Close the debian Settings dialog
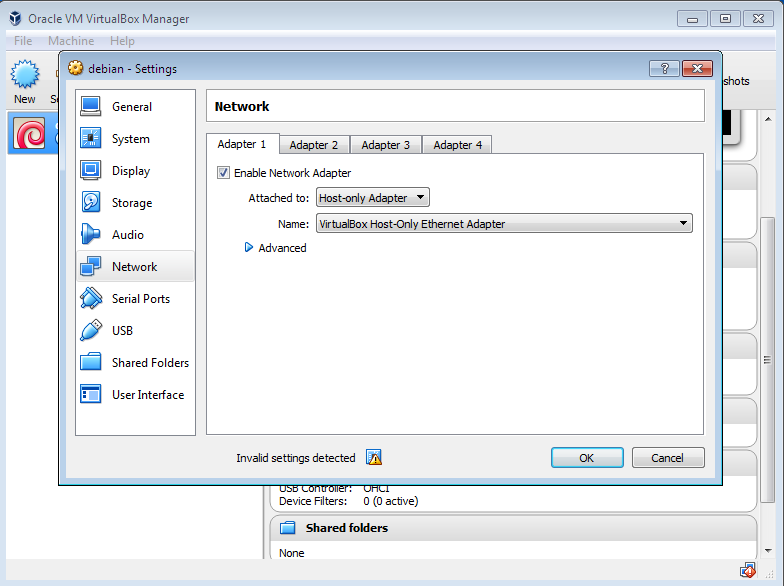The height and width of the screenshot is (586, 784). coord(697,68)
